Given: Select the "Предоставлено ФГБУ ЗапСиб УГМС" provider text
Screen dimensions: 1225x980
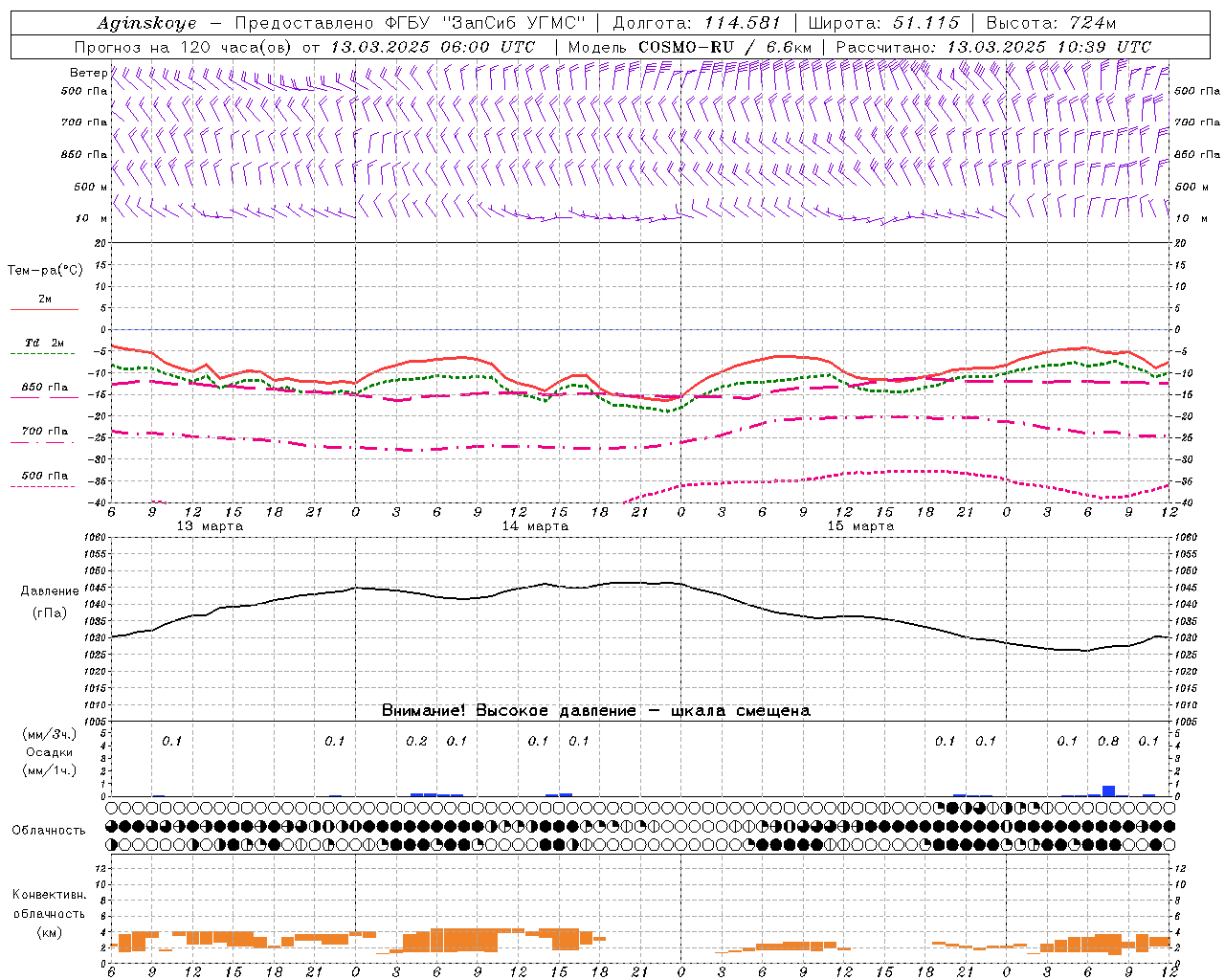Looking at the screenshot, I should click(411, 23).
